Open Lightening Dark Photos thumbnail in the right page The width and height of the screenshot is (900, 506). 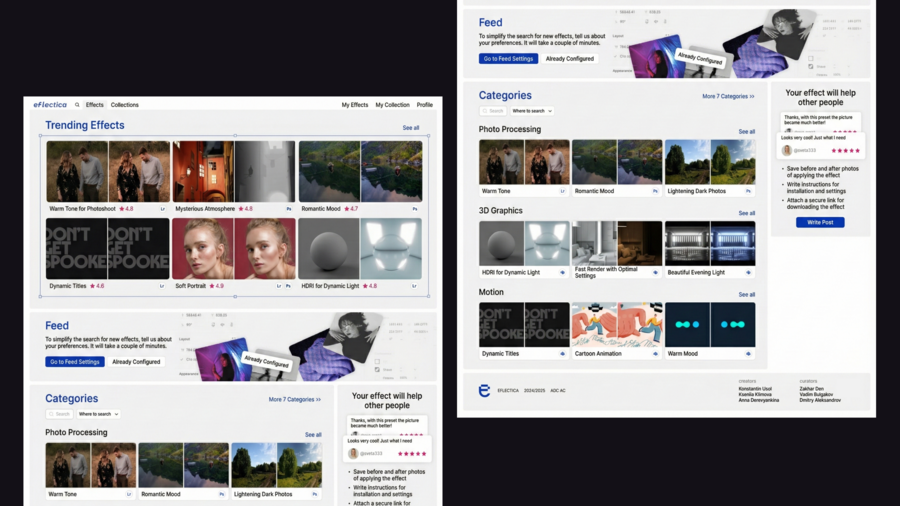point(710,162)
